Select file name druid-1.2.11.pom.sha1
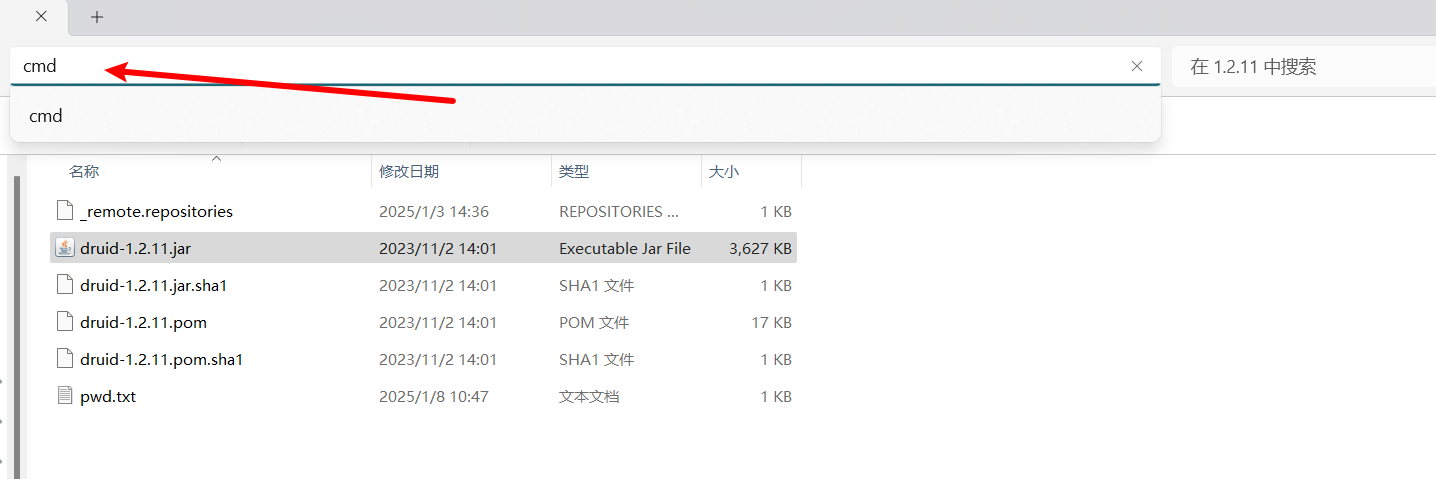The height and width of the screenshot is (479, 1436). point(162,359)
